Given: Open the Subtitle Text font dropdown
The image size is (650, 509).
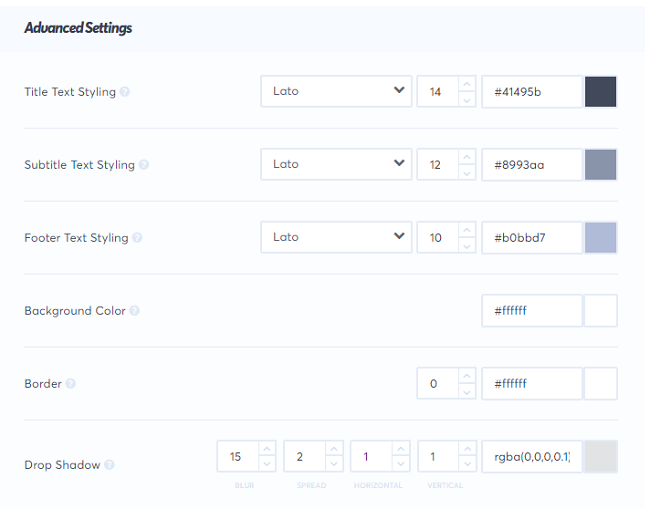Looking at the screenshot, I should click(x=336, y=164).
